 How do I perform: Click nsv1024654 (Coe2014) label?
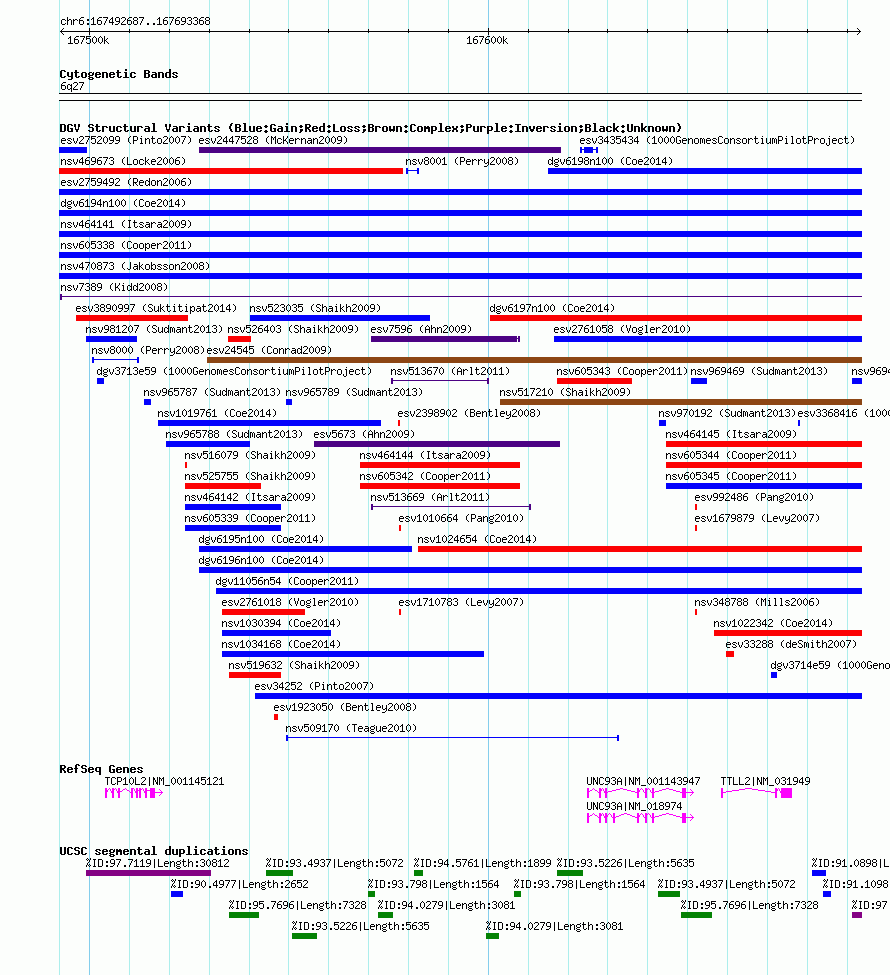(x=476, y=540)
